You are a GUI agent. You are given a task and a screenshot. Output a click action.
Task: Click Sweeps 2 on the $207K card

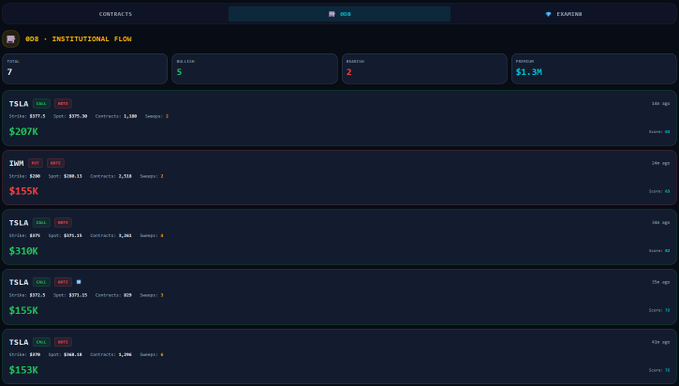tap(167, 116)
